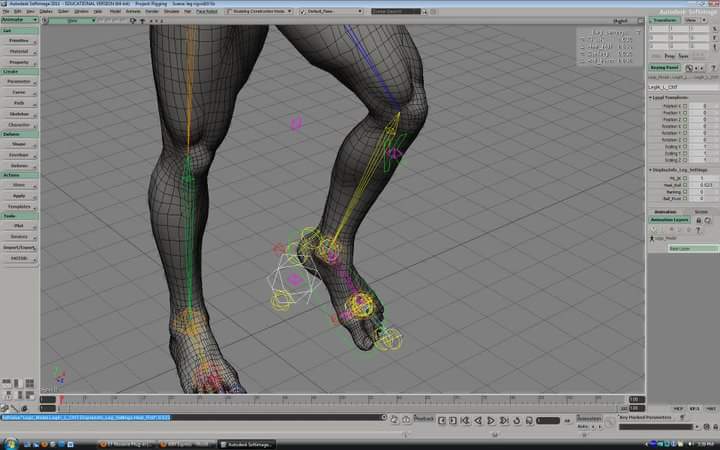Open the Shaded display mode dropdown
This screenshot has width=720, height=450.
[x=620, y=21]
